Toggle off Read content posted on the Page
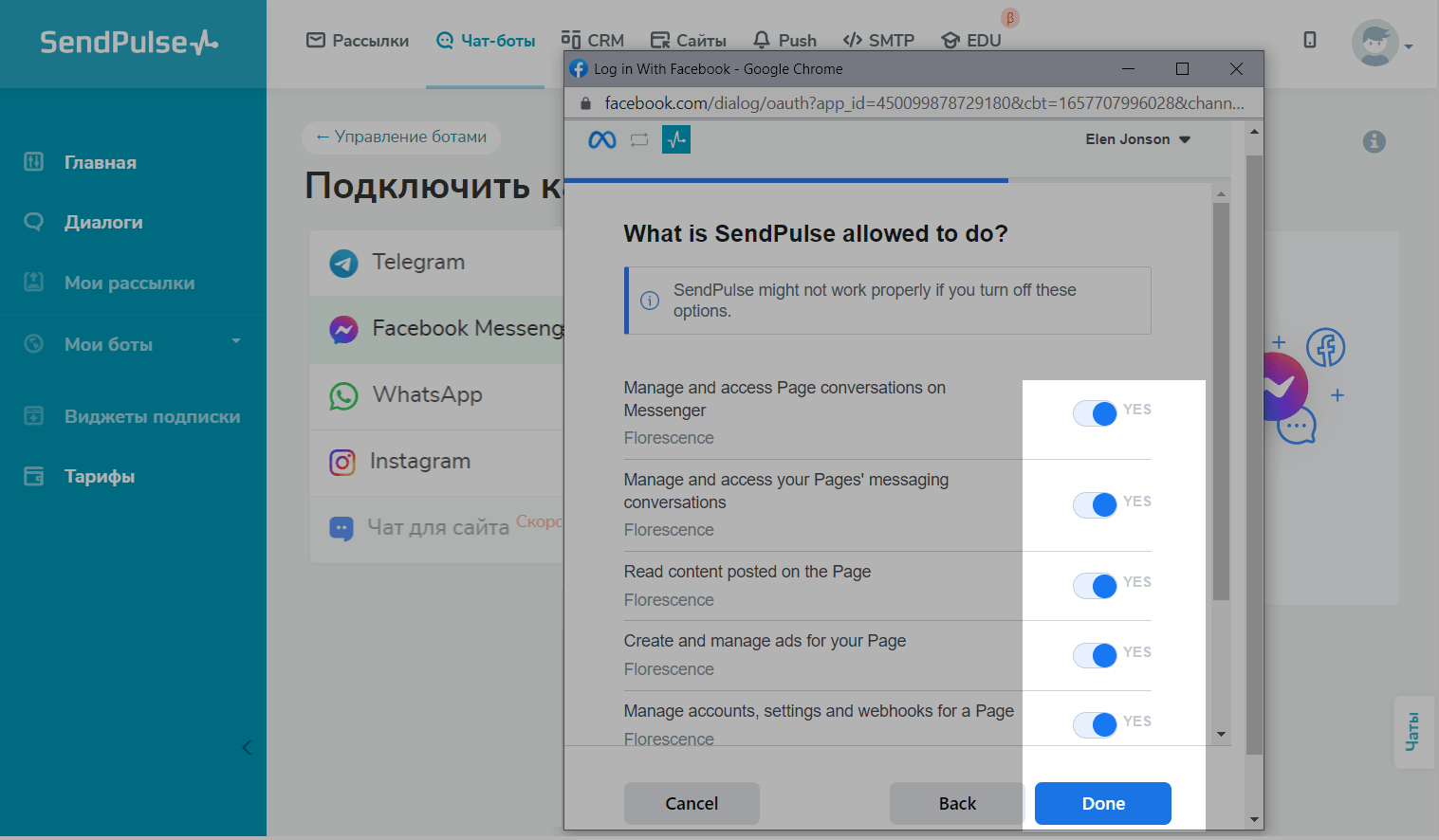The image size is (1439, 840). pyautogui.click(x=1095, y=586)
